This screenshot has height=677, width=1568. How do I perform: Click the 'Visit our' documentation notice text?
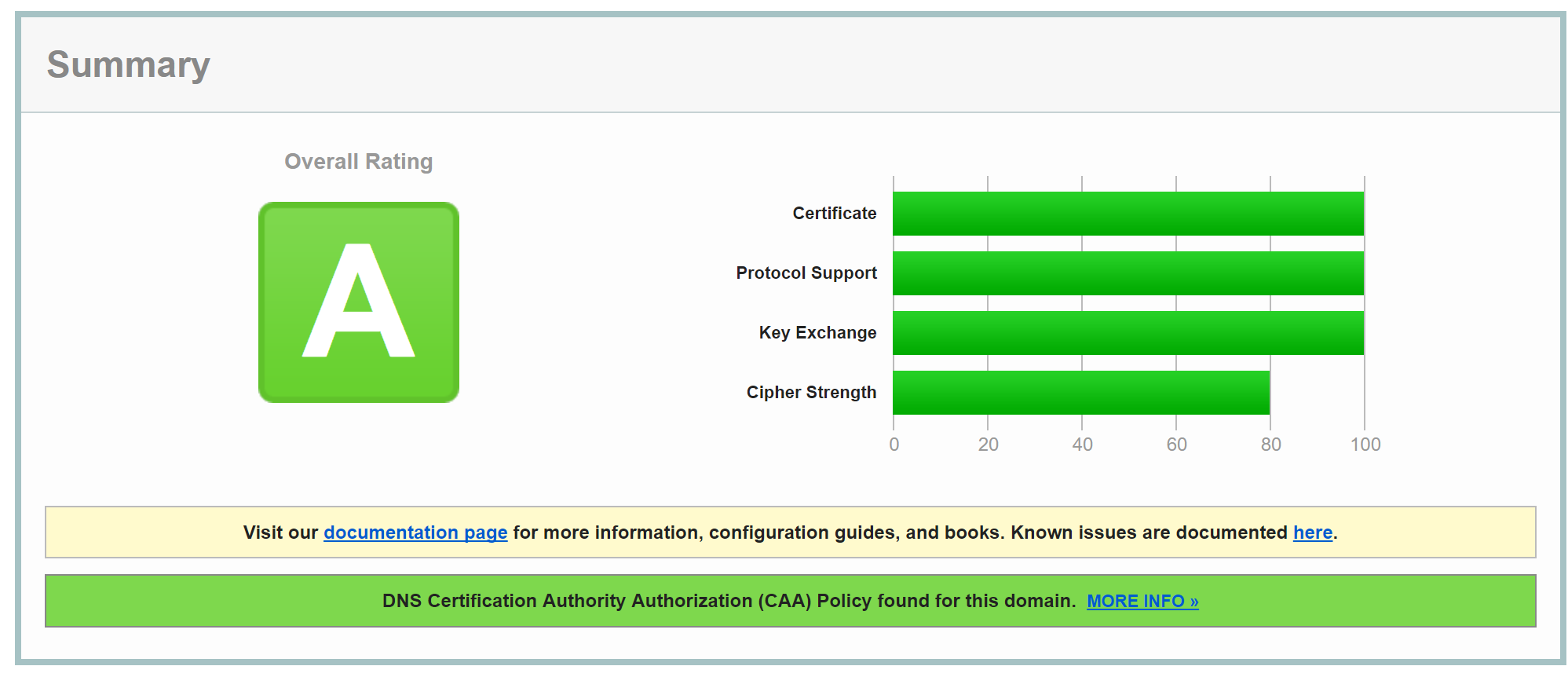pyautogui.click(x=790, y=532)
